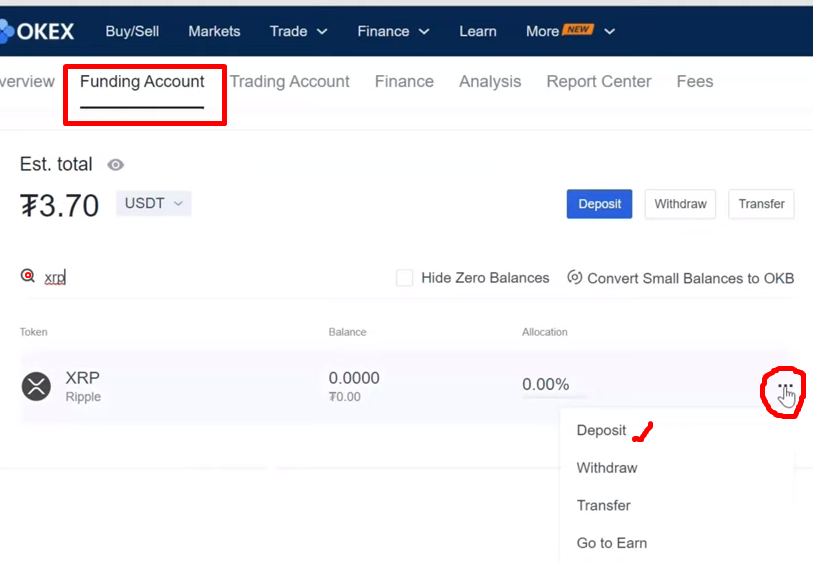813x564 pixels.
Task: Click the Est. total label
Action: (x=56, y=164)
